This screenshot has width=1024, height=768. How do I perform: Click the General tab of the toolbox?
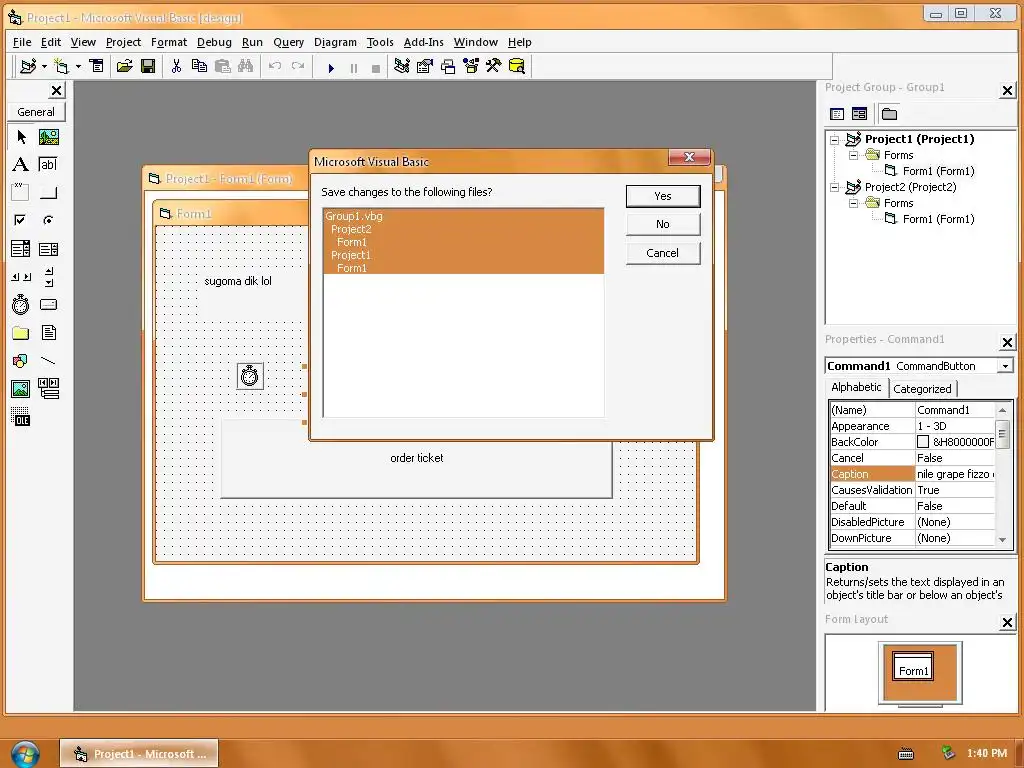(36, 112)
